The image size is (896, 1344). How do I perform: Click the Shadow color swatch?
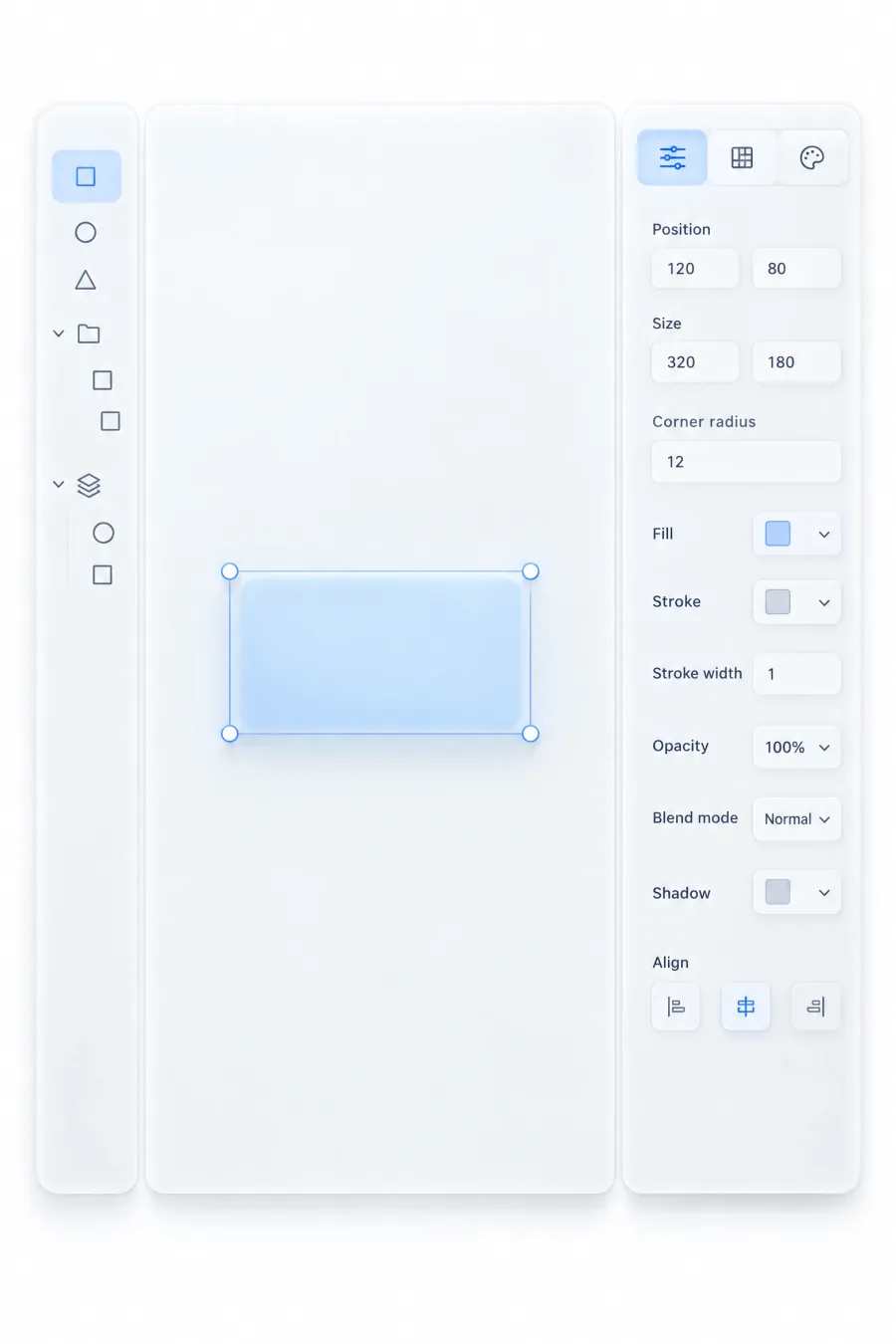(x=778, y=892)
